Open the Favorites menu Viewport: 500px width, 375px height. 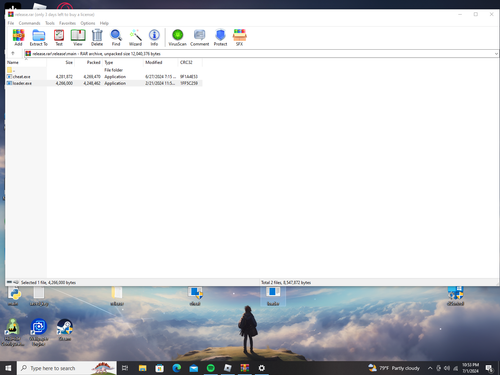coord(67,23)
